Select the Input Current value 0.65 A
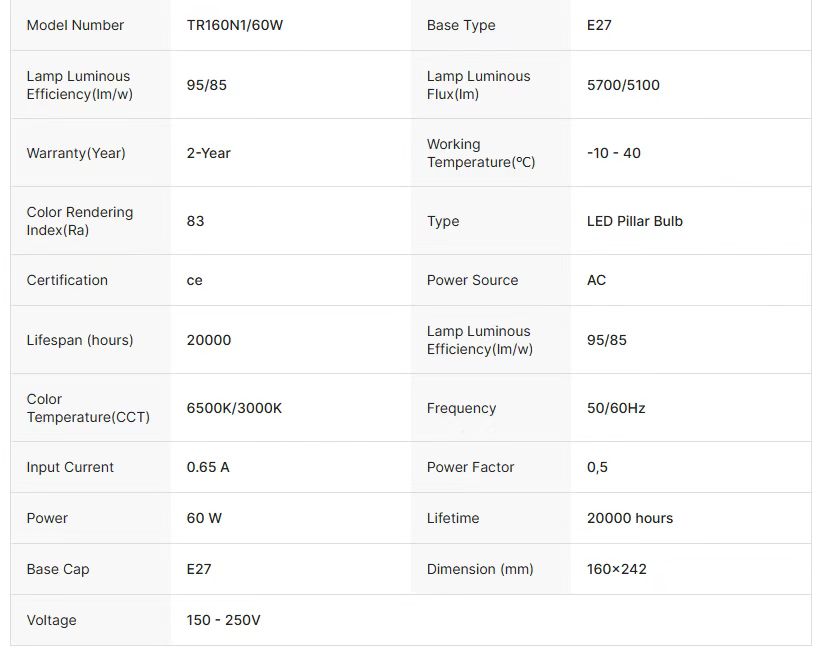Image resolution: width=820 pixels, height=655 pixels. 208,467
